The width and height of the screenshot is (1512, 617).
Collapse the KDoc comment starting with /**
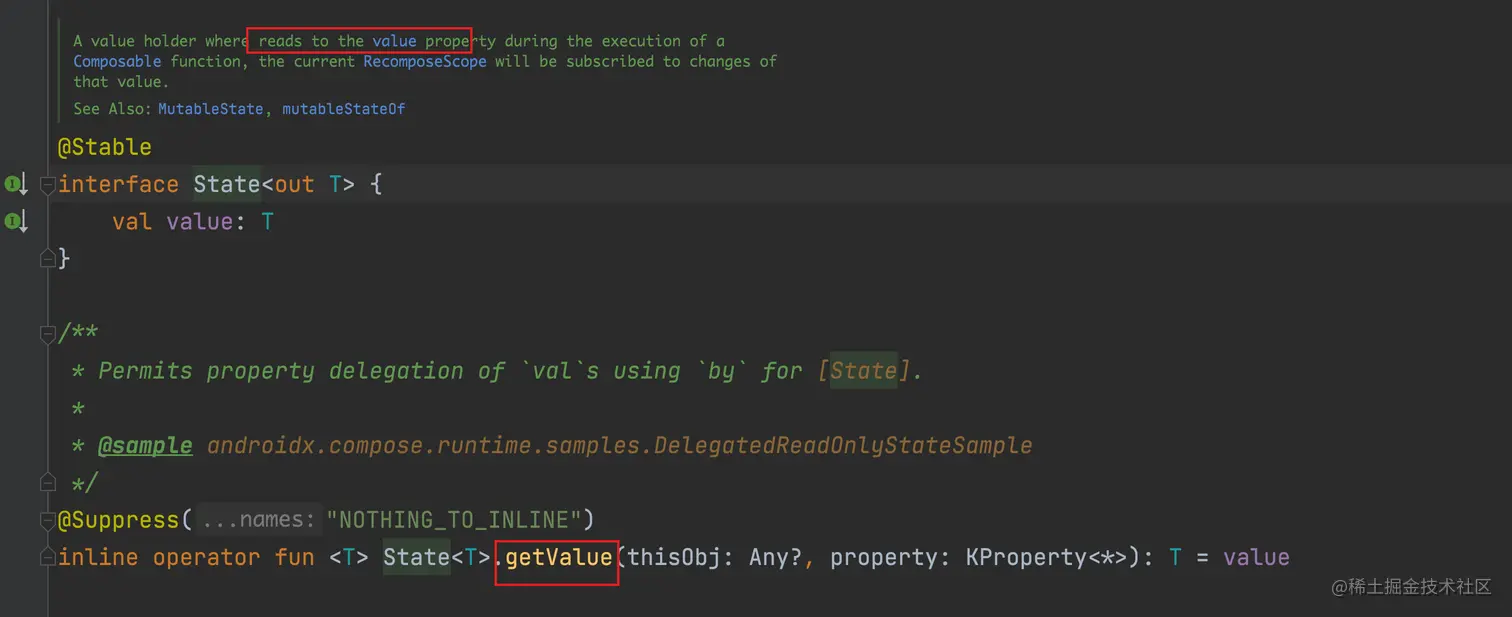pos(46,333)
